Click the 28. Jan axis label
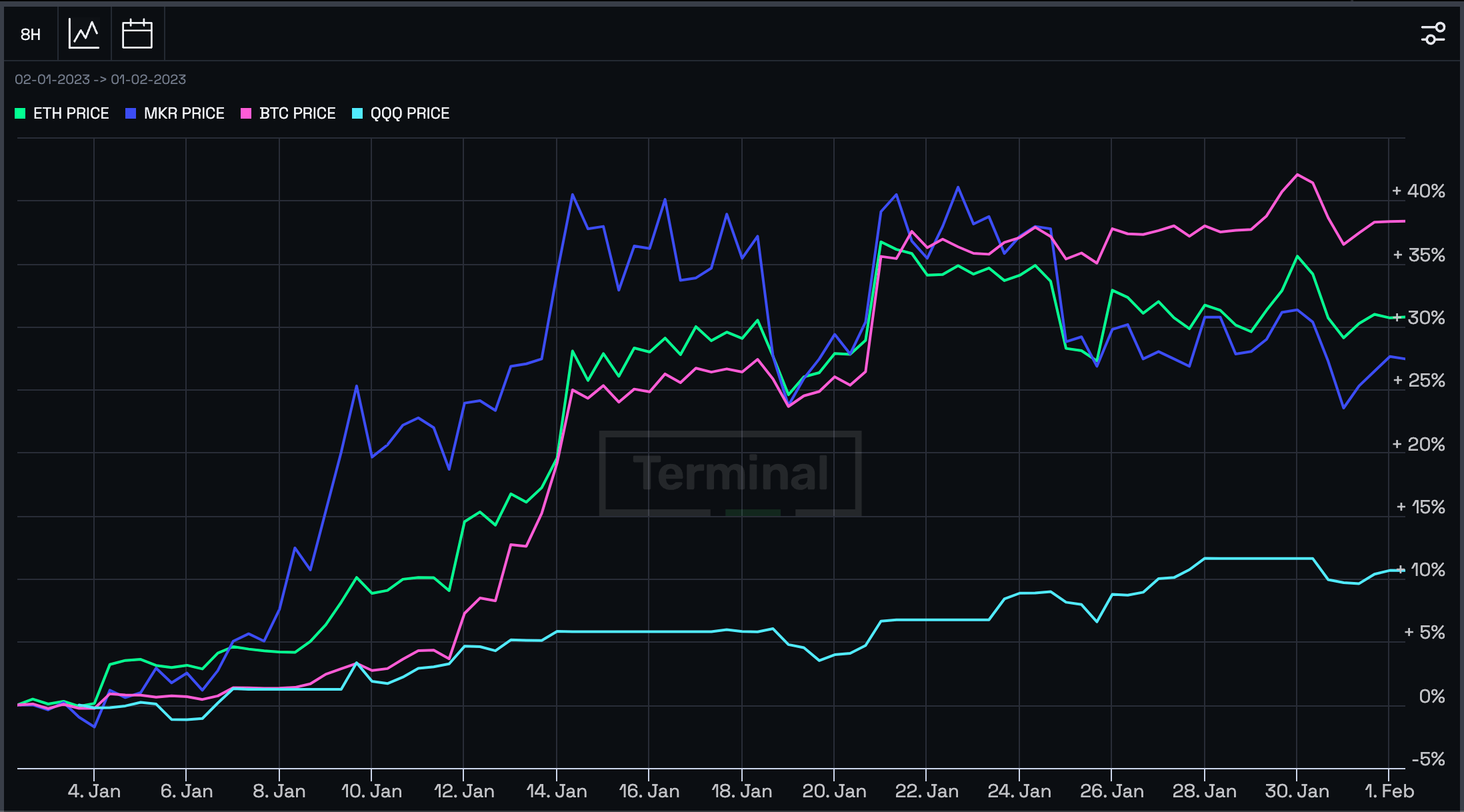Image resolution: width=1464 pixels, height=812 pixels. click(1204, 791)
